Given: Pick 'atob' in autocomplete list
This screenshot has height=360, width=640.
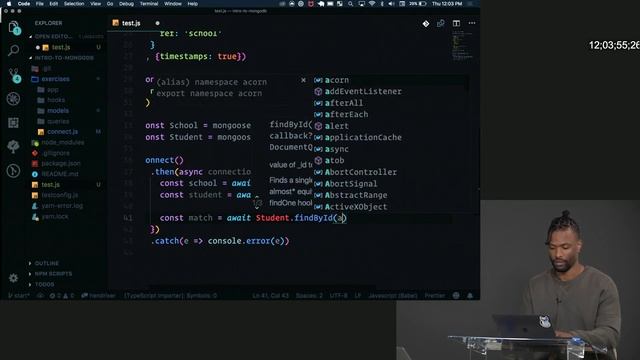Looking at the screenshot, I should pyautogui.click(x=391, y=160).
